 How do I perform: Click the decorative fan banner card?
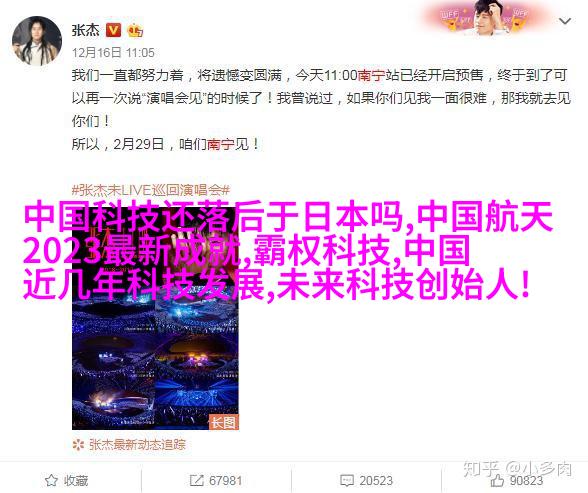(x=484, y=17)
